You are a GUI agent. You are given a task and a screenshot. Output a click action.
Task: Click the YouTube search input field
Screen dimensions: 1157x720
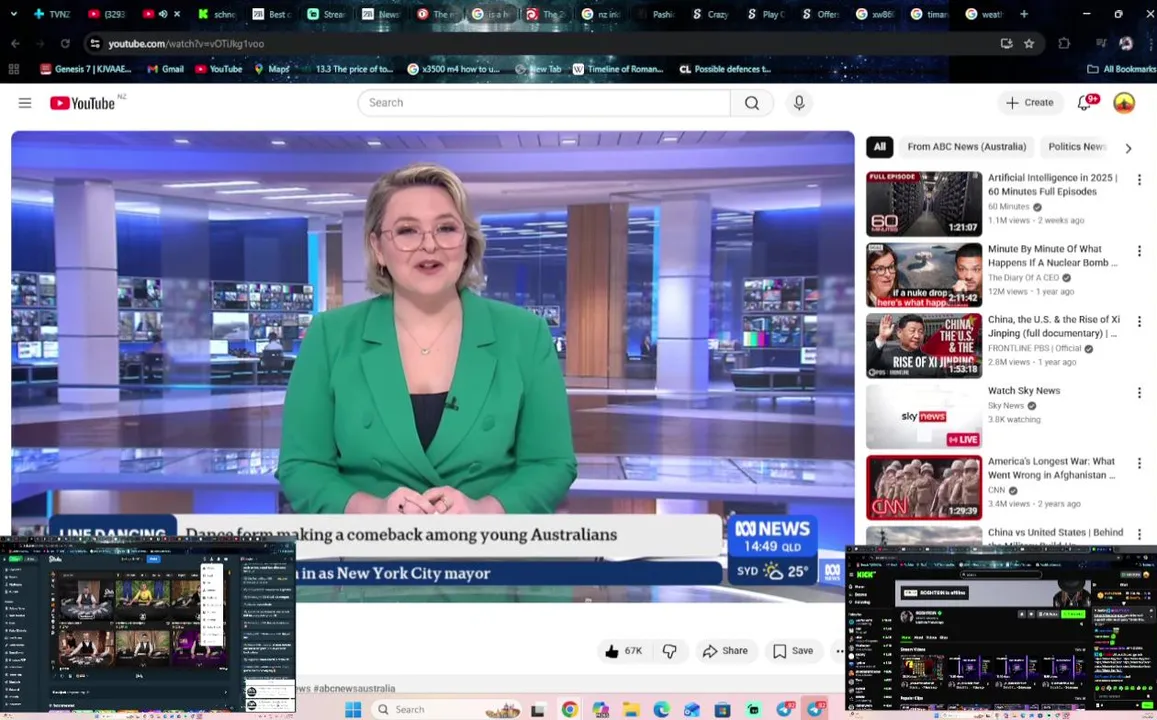tap(545, 103)
